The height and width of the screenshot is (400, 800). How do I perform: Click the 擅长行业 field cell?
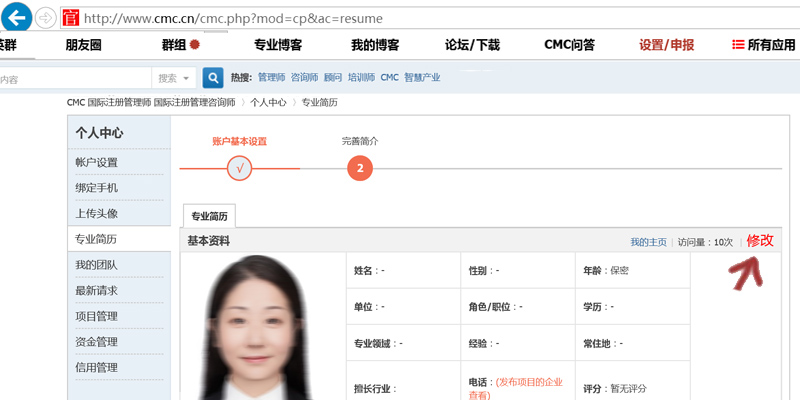[x=404, y=381]
